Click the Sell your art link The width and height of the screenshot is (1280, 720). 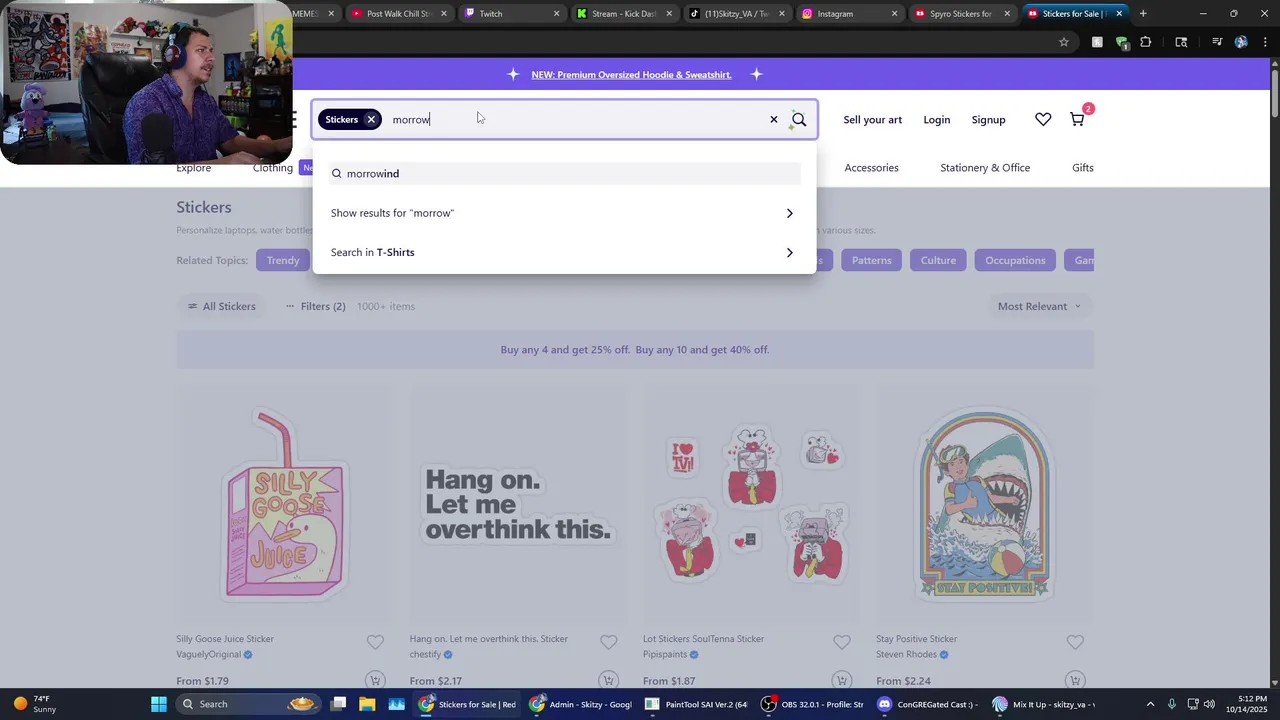pos(872,120)
